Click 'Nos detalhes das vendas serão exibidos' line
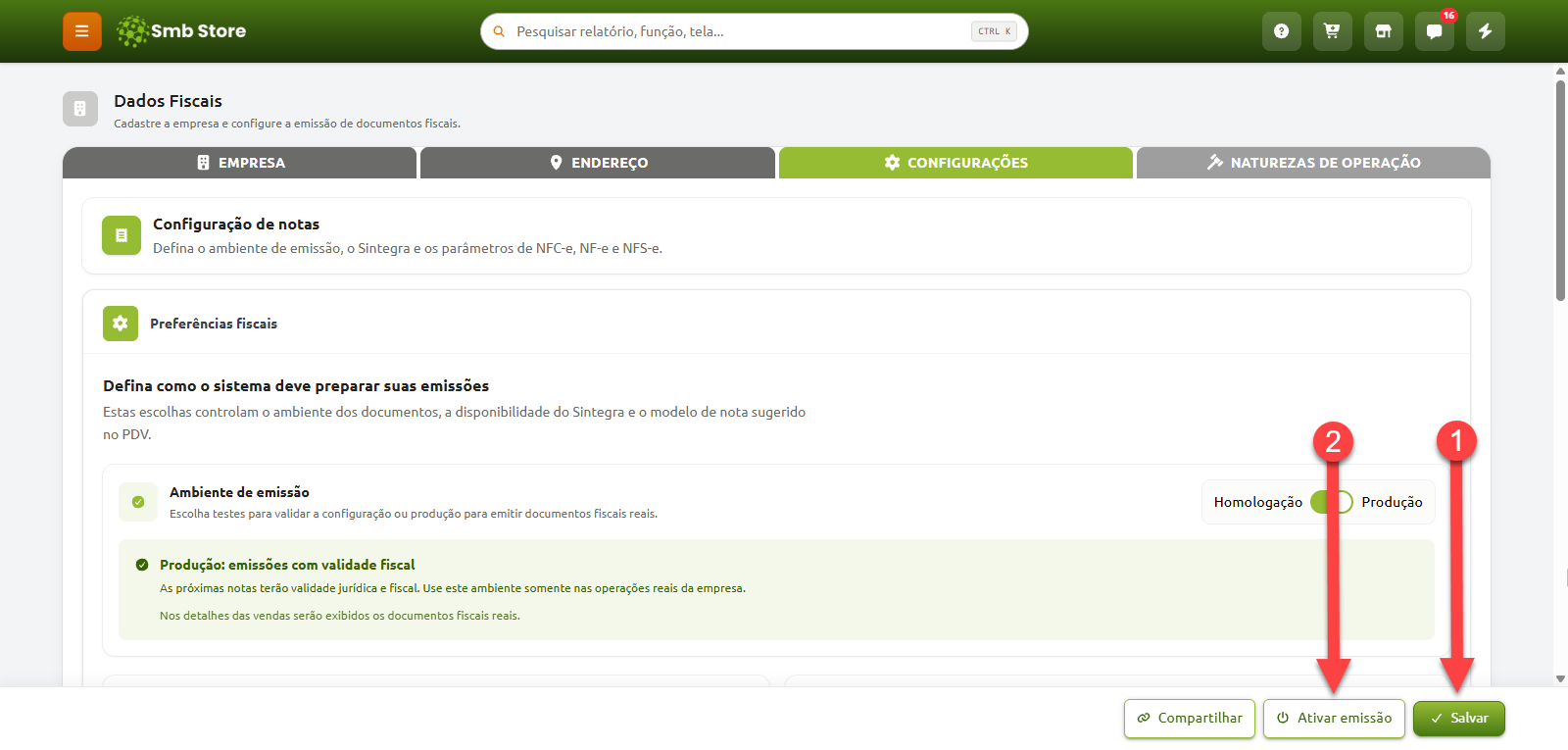Viewport: 1568px width, 750px height. click(340, 616)
